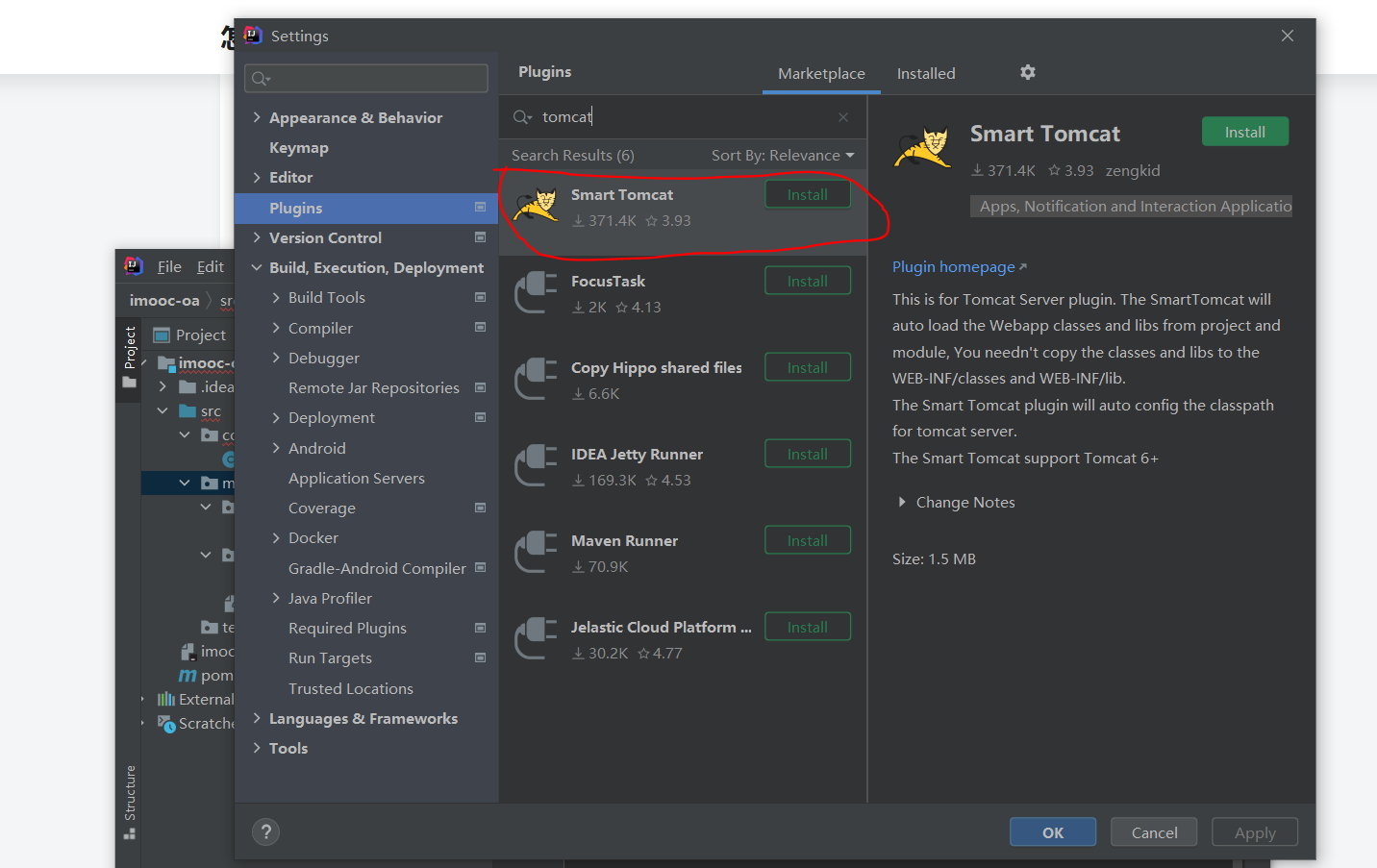The image size is (1377, 868).
Task: Open zengkid vendor link
Action: (x=1133, y=170)
